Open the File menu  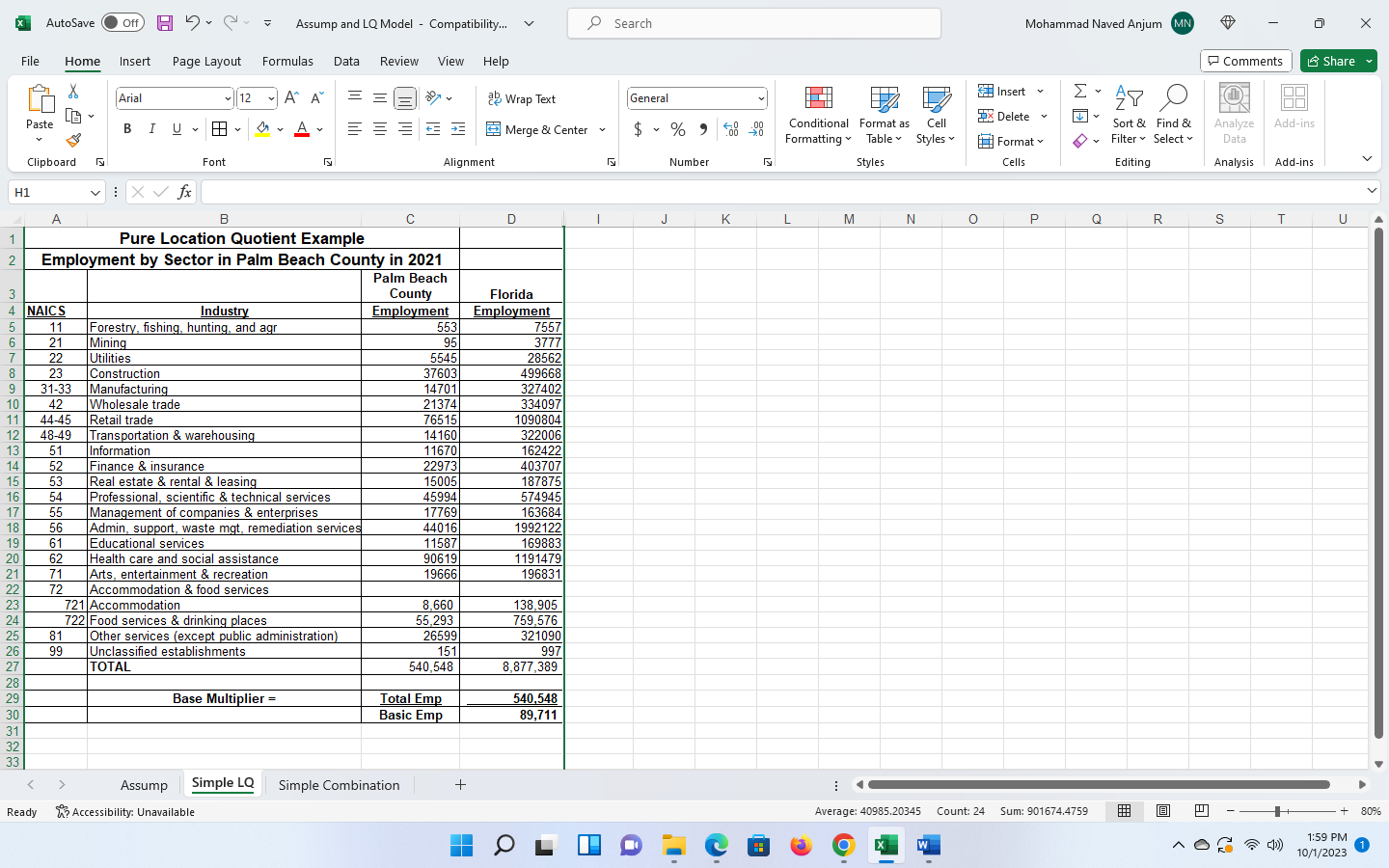click(x=30, y=61)
